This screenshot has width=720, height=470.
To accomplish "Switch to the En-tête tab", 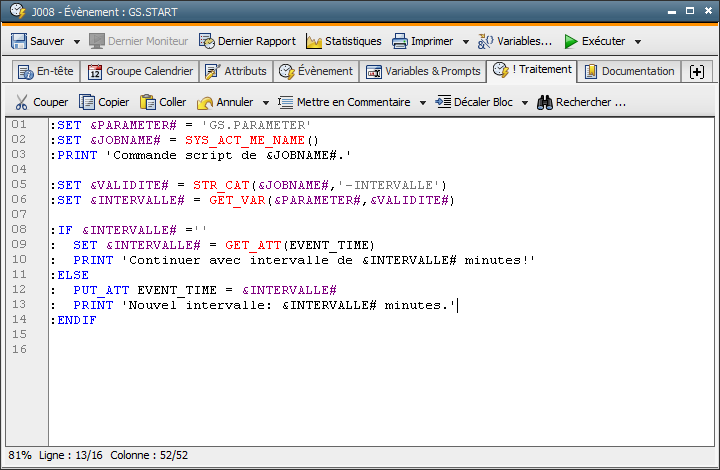I will (46, 71).
